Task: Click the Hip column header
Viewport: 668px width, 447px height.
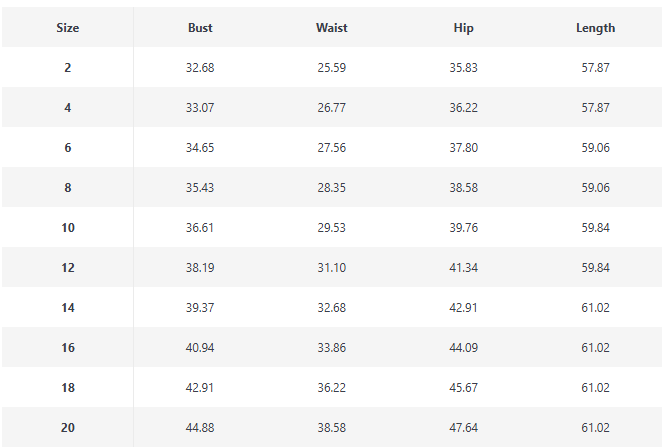Action: pyautogui.click(x=464, y=28)
